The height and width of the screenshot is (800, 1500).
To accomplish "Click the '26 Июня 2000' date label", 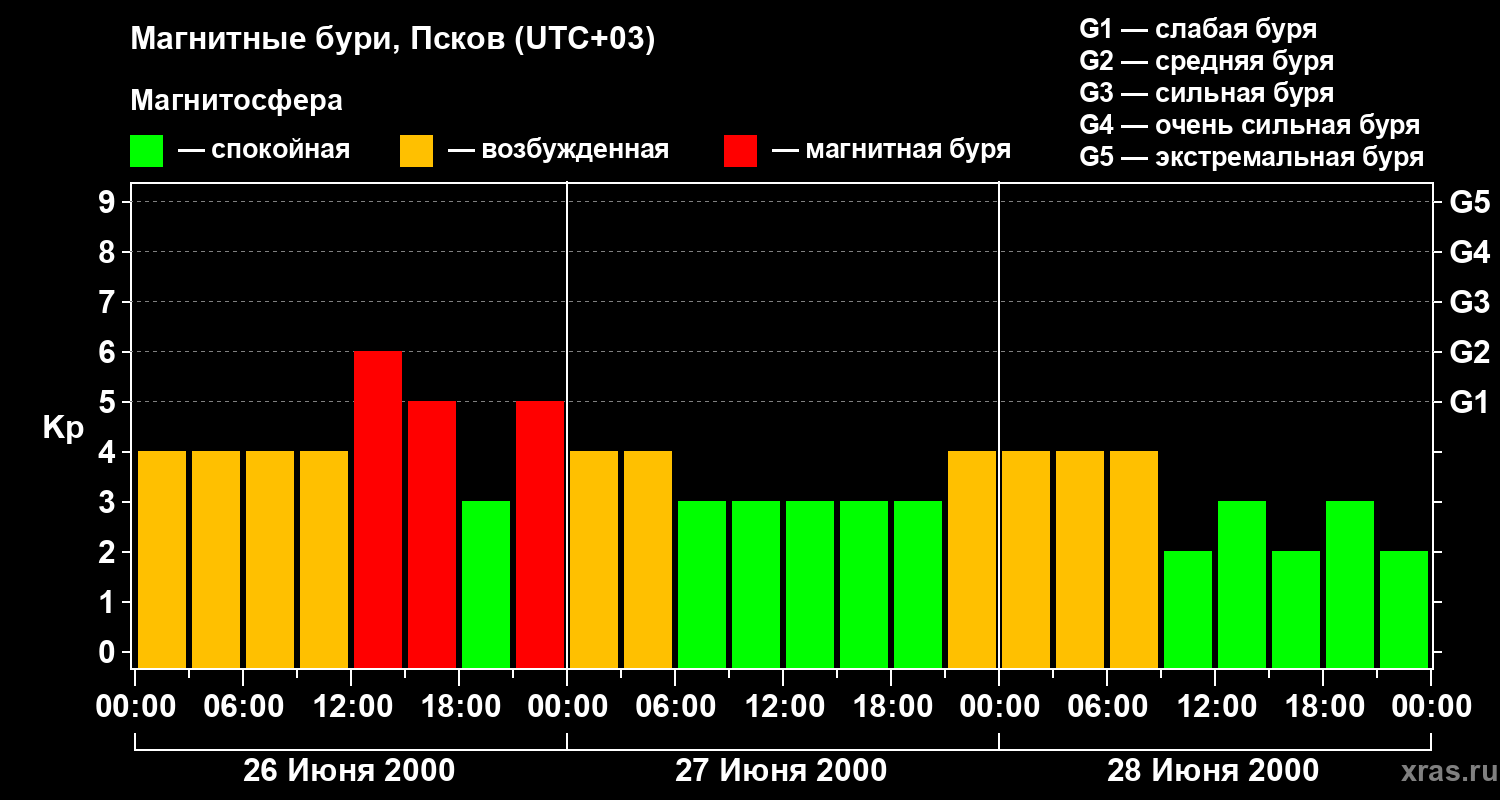I will coord(349,771).
